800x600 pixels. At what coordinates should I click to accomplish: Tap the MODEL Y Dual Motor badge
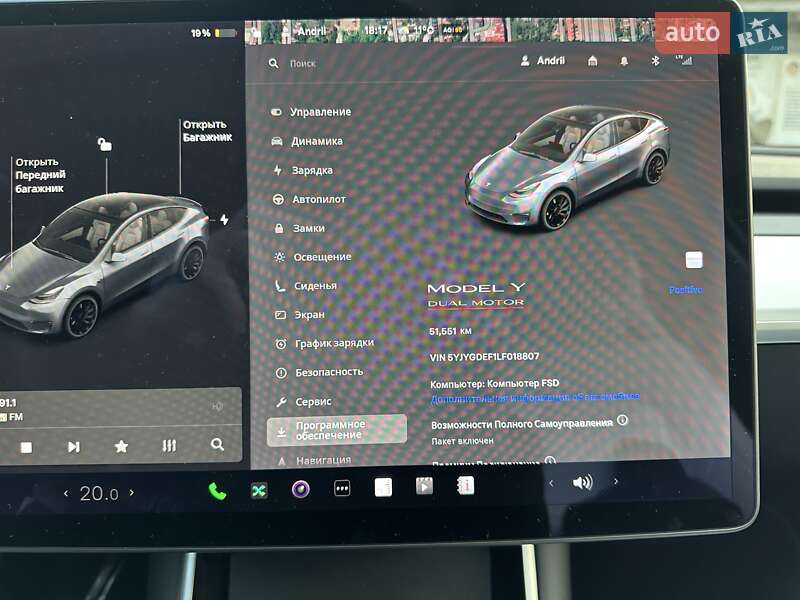476,296
